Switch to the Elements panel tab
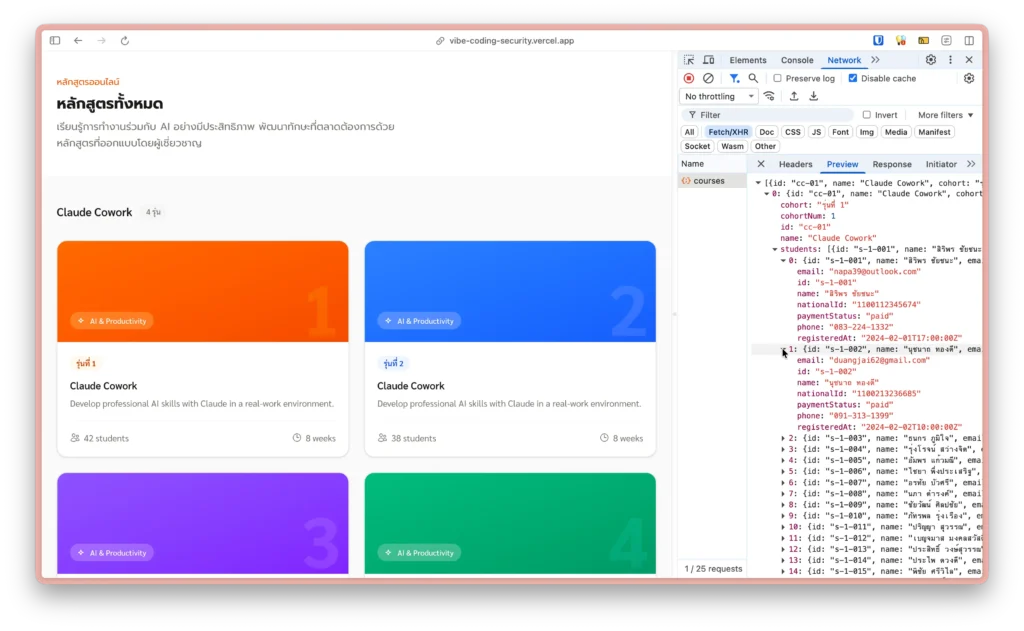 coord(748,60)
